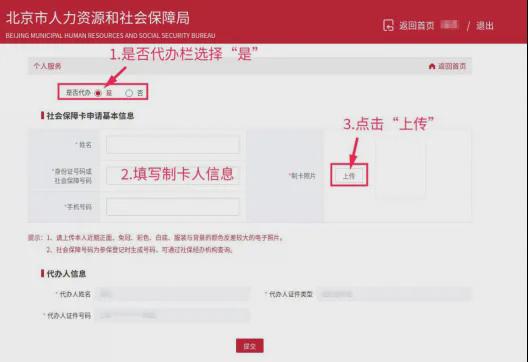Select 否 radio button for 是否代办
This screenshot has width=528, height=362.
point(129,93)
